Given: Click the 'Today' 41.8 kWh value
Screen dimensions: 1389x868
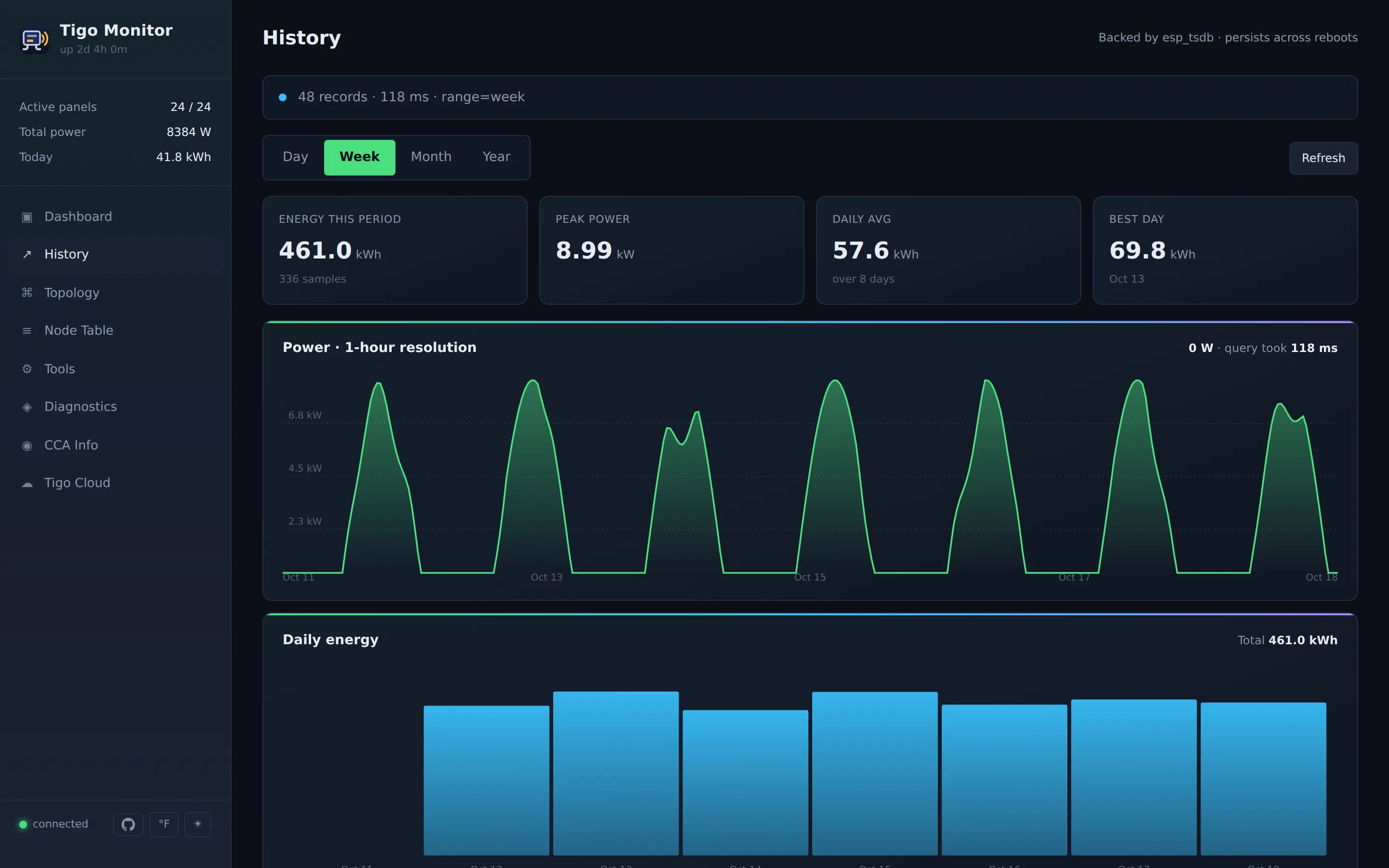Looking at the screenshot, I should [184, 157].
